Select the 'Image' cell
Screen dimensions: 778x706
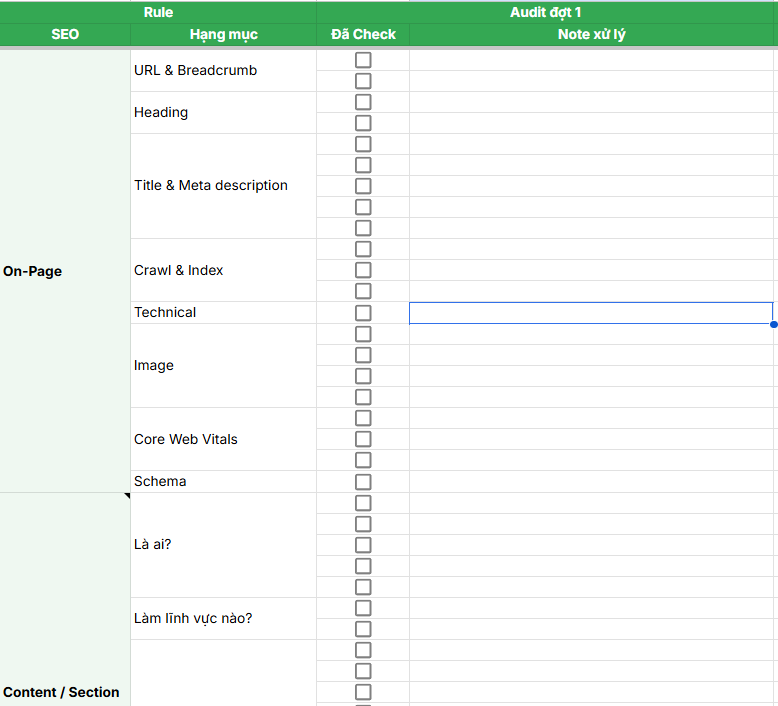223,366
